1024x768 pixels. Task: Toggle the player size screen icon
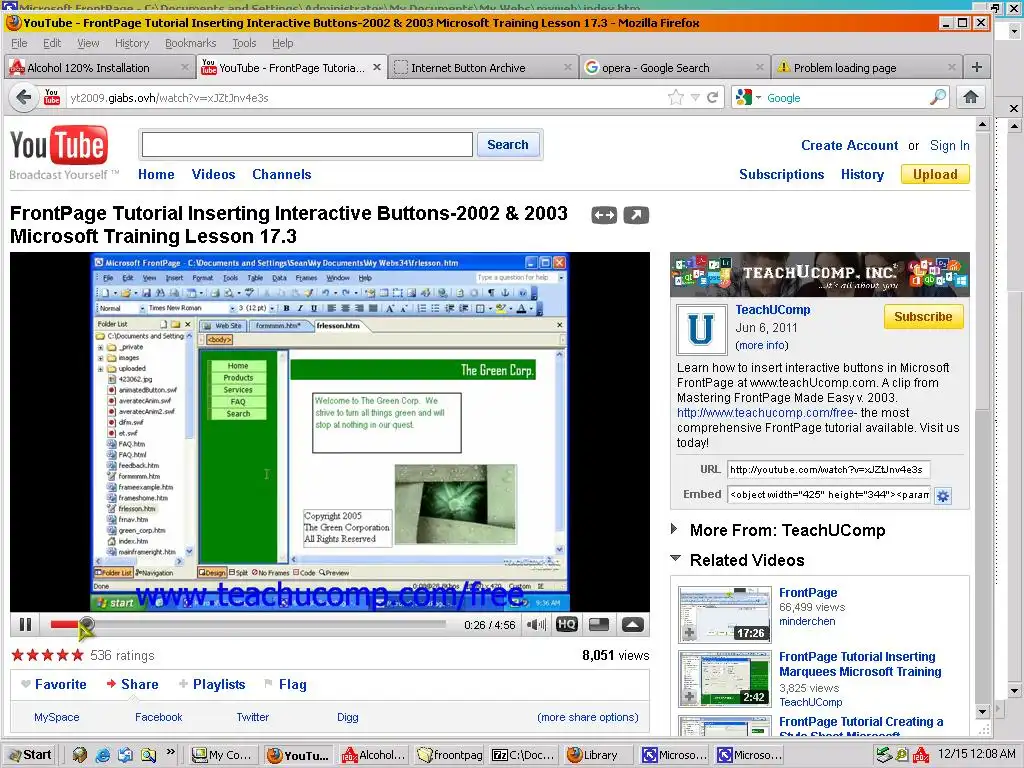(x=599, y=624)
